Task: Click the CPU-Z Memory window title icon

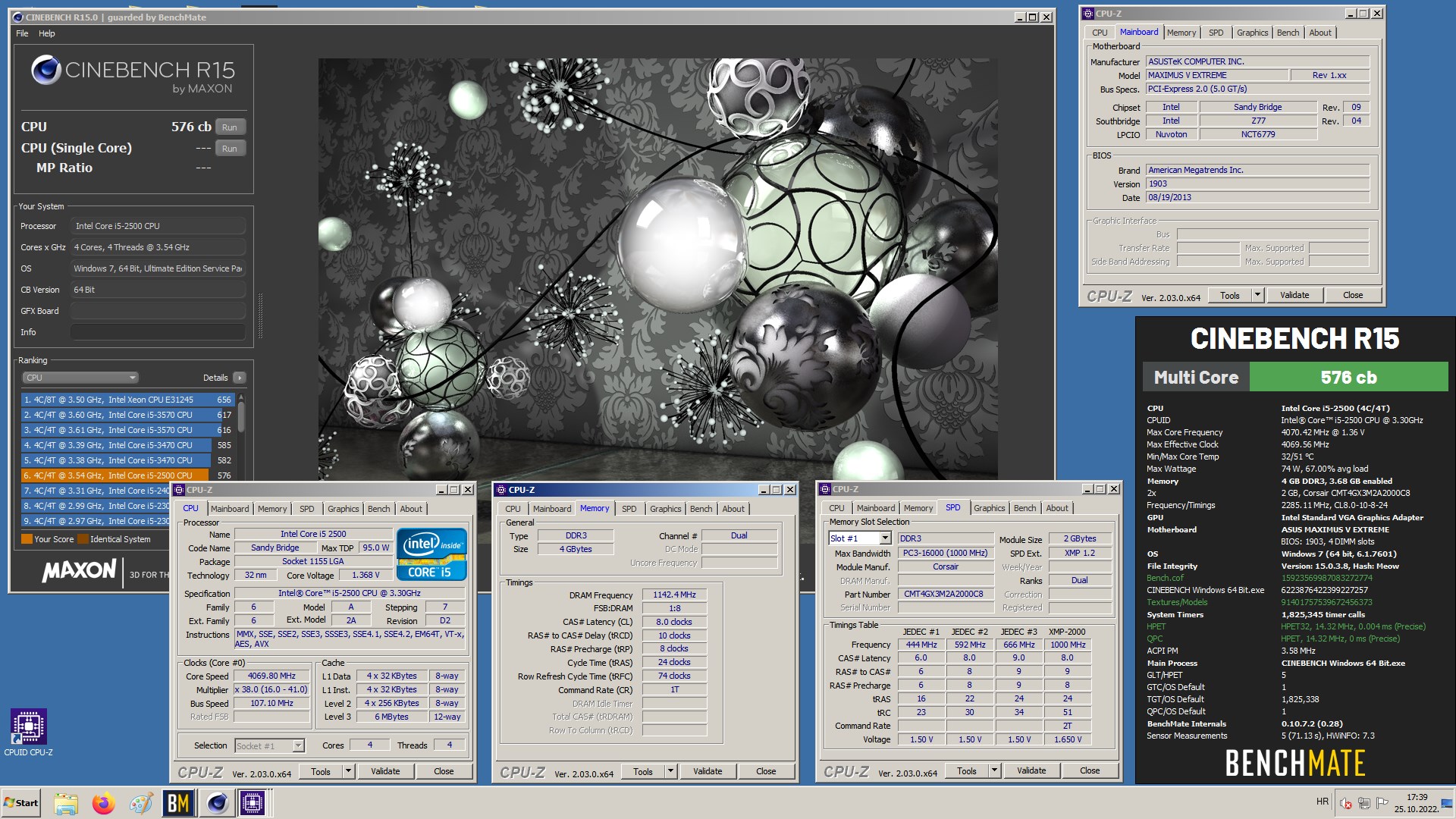Action: (x=501, y=489)
